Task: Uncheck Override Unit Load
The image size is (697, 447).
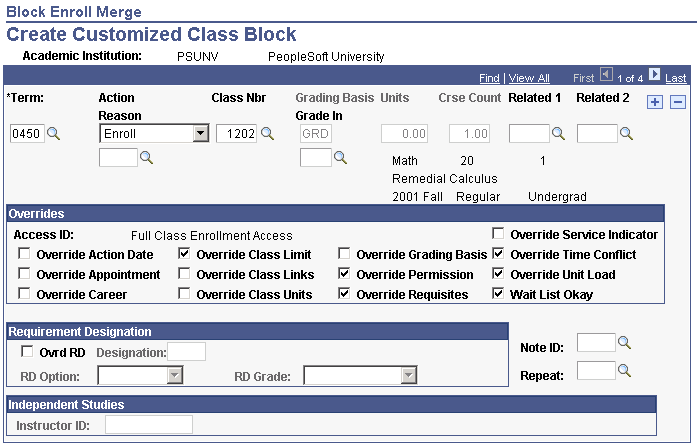Action: 498,273
